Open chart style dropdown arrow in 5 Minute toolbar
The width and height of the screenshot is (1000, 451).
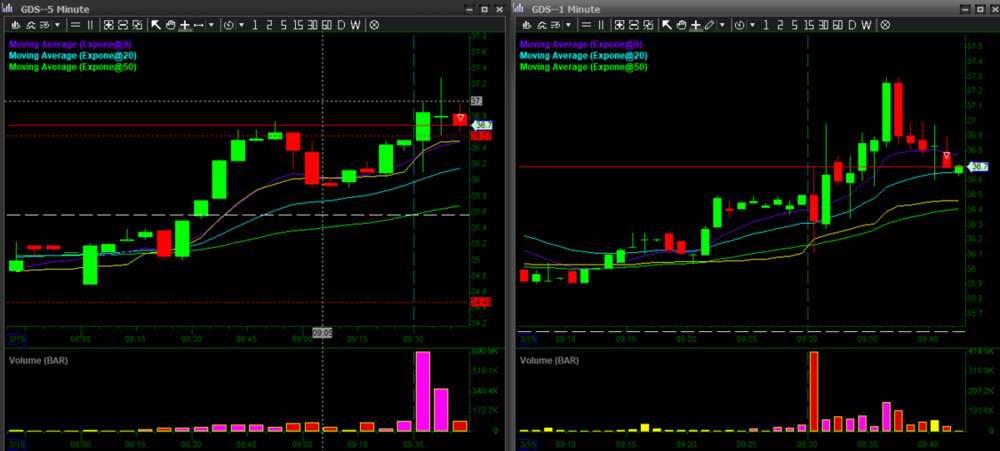coord(57,24)
